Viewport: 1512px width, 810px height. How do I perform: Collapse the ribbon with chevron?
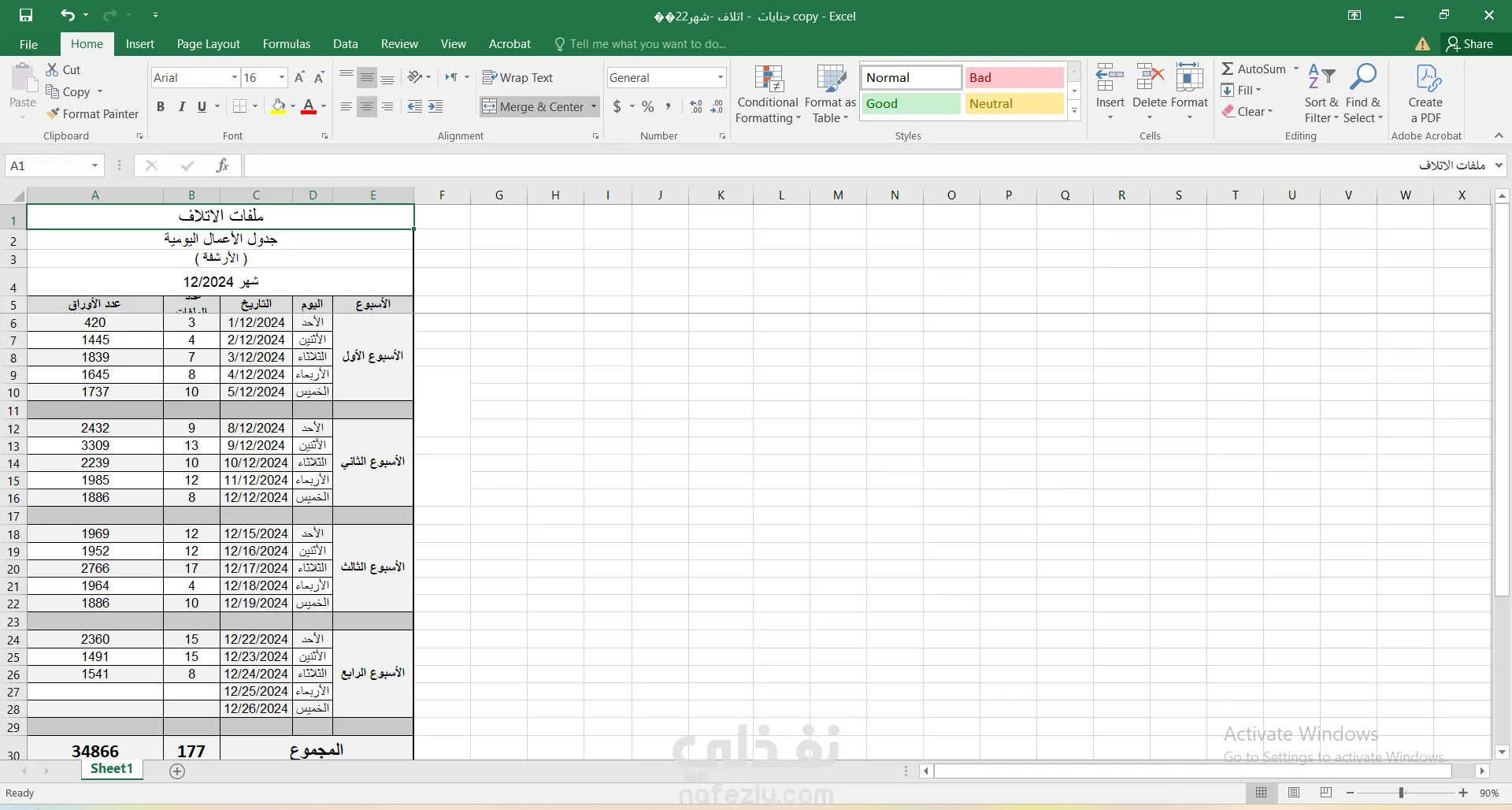click(x=1499, y=136)
